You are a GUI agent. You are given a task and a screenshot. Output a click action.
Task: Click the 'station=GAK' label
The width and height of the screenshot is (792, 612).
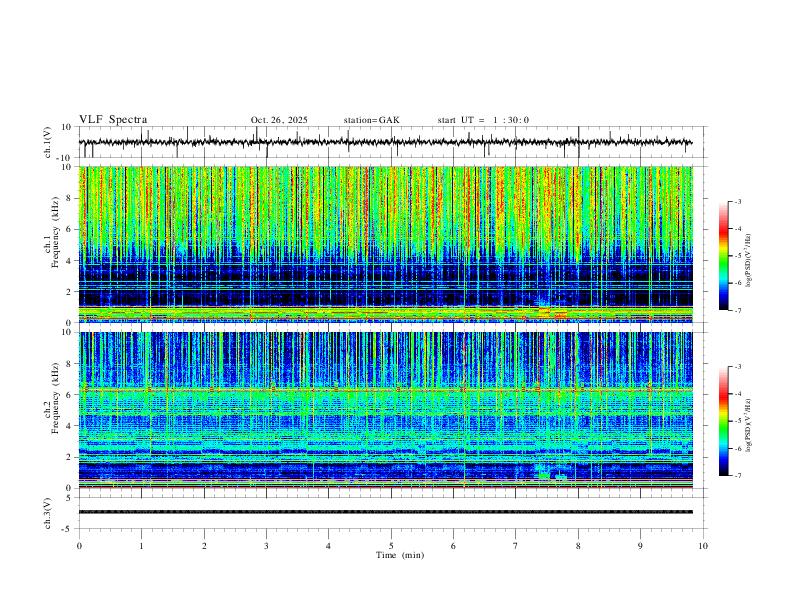point(371,120)
